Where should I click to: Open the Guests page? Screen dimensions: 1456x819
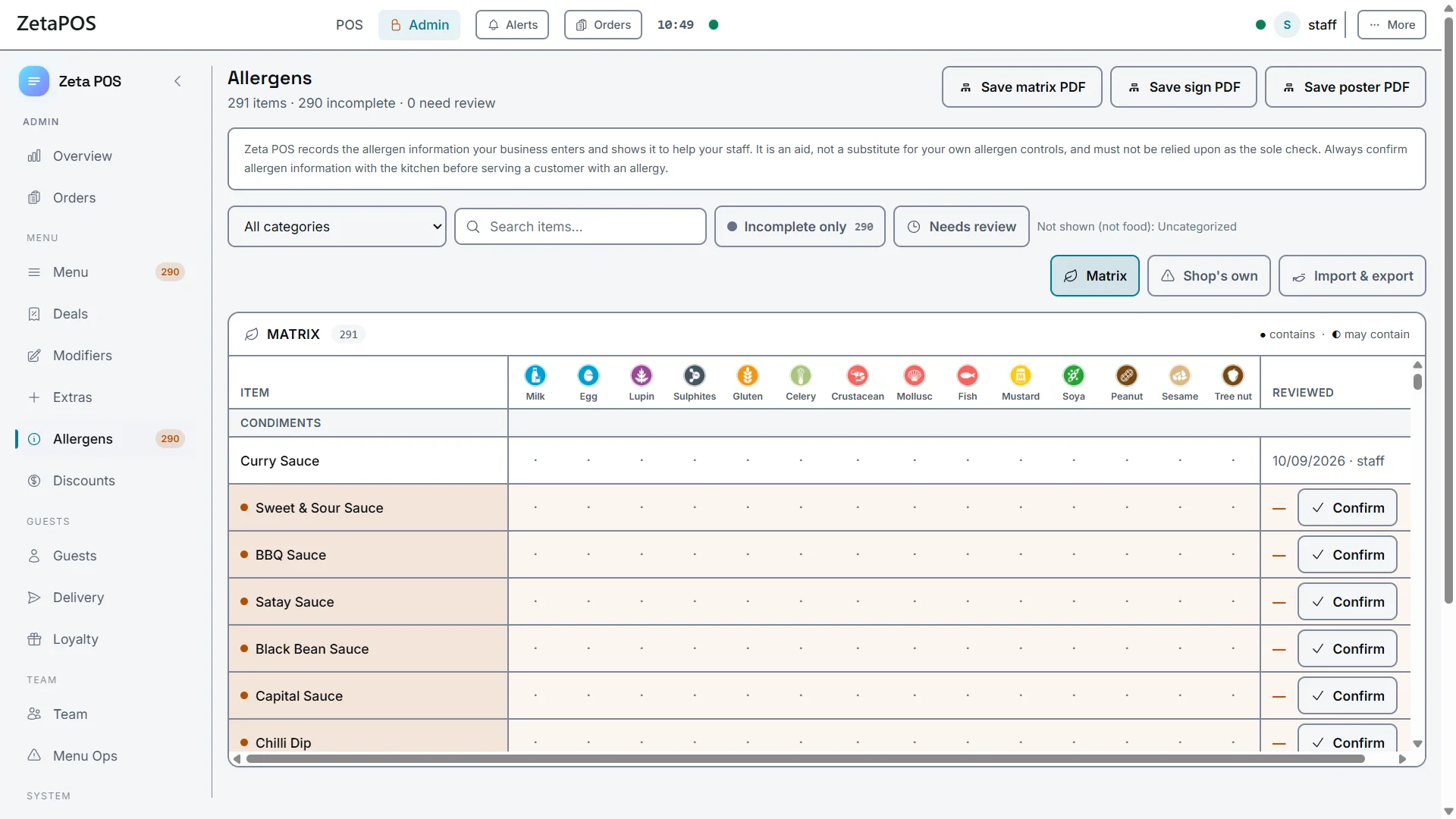click(106, 556)
